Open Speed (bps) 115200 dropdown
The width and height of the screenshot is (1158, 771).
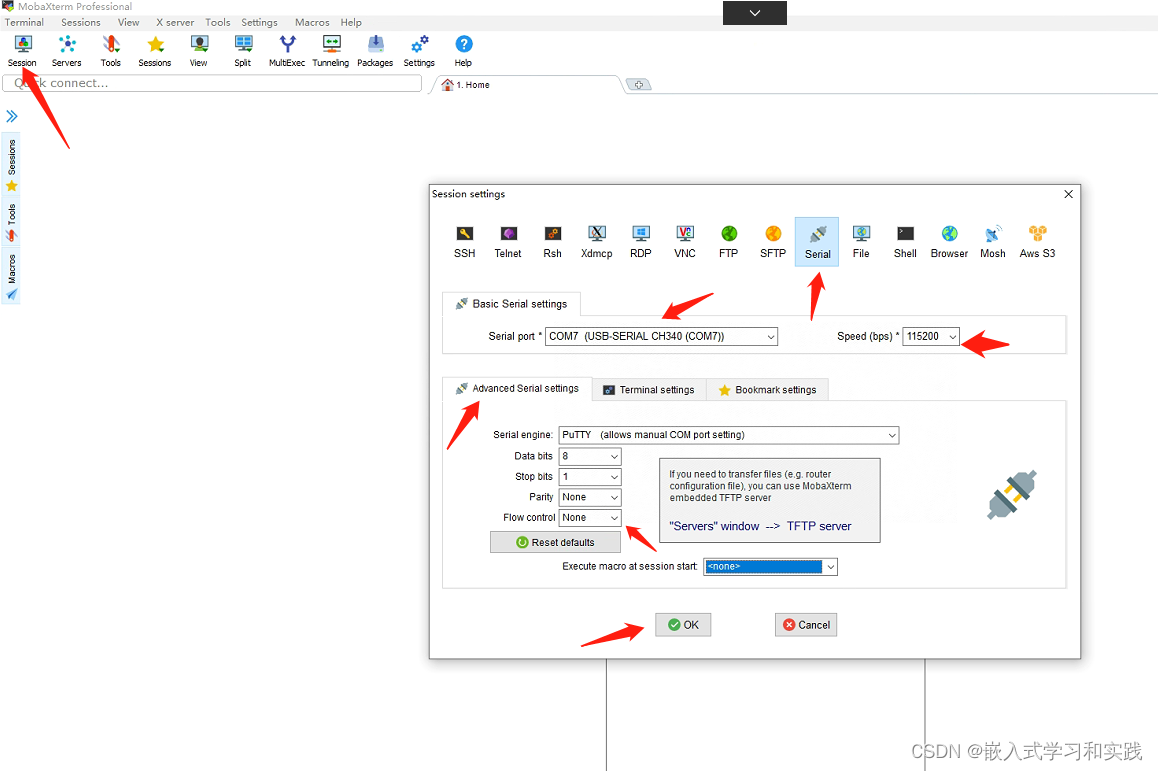coord(931,336)
